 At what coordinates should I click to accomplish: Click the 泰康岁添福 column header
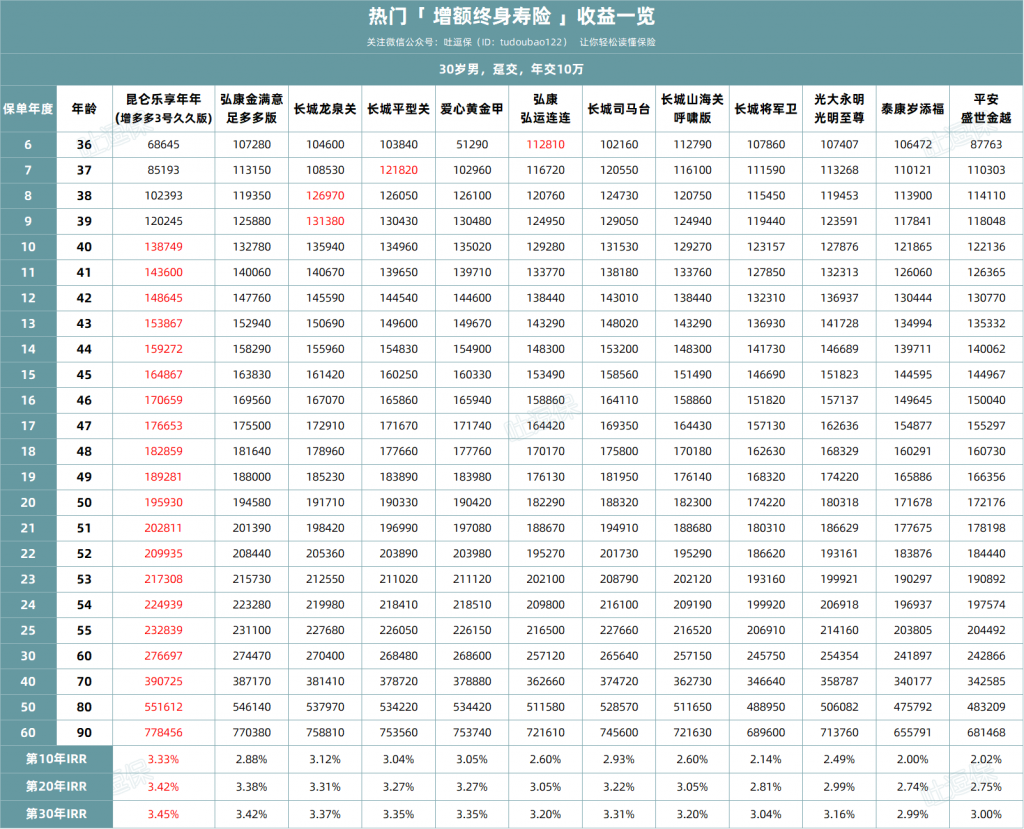click(913, 109)
